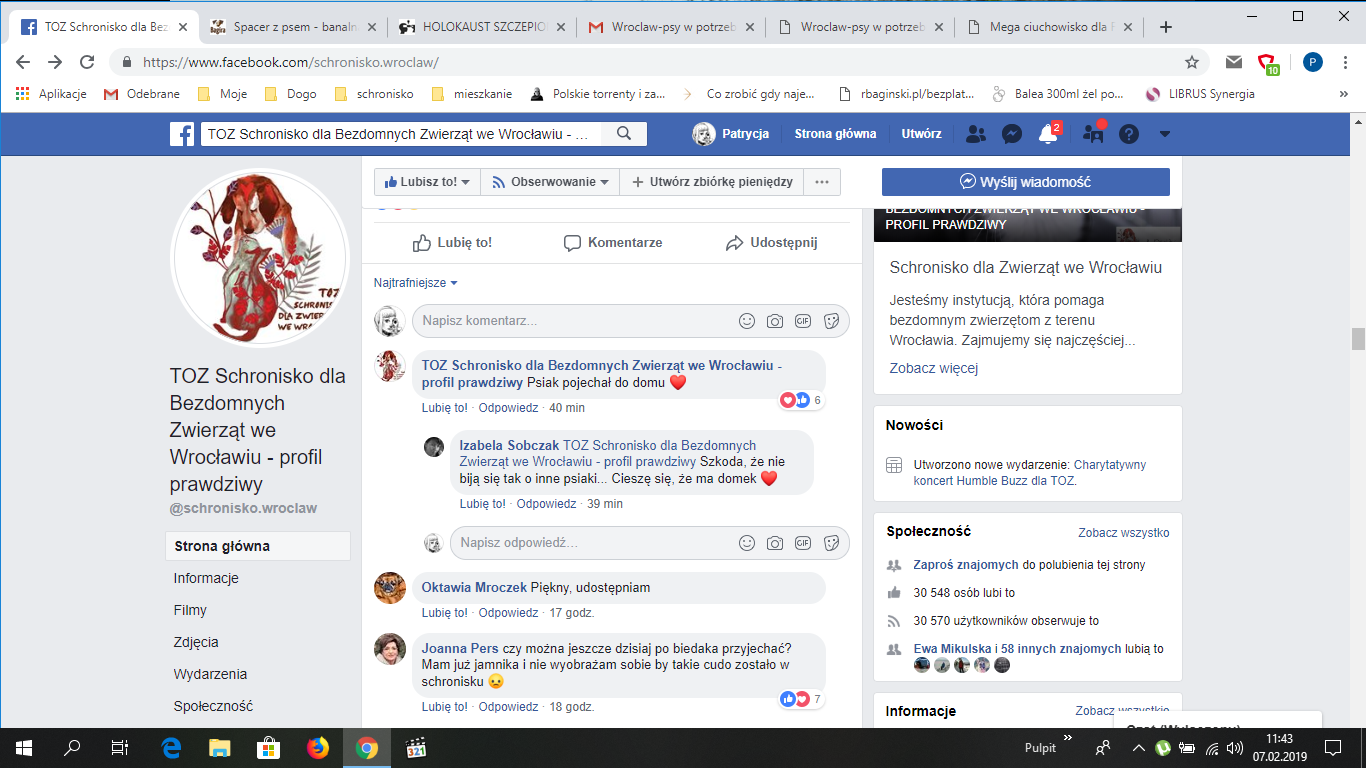Open Facebook Messenger icon in top bar
Image resolution: width=1366 pixels, height=768 pixels.
(x=1011, y=134)
